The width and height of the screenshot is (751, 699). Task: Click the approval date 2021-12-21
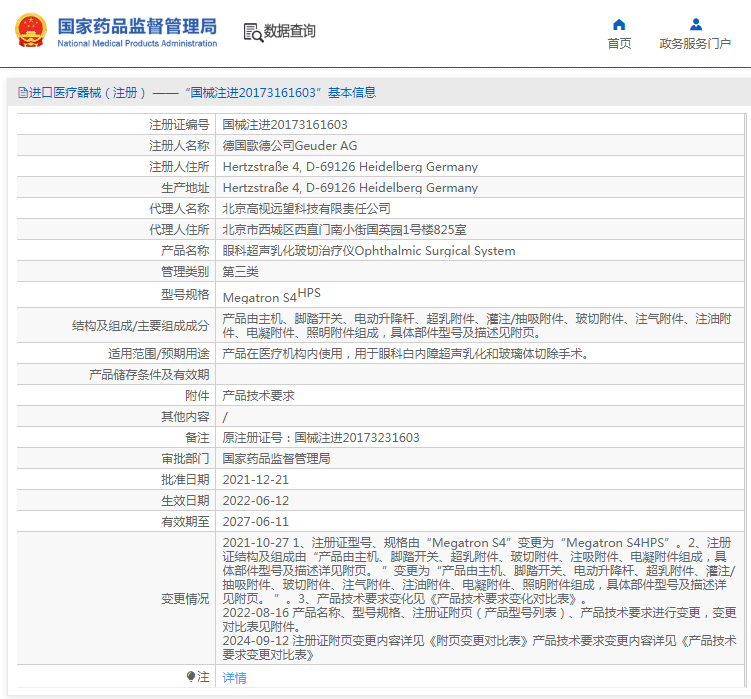pos(256,480)
